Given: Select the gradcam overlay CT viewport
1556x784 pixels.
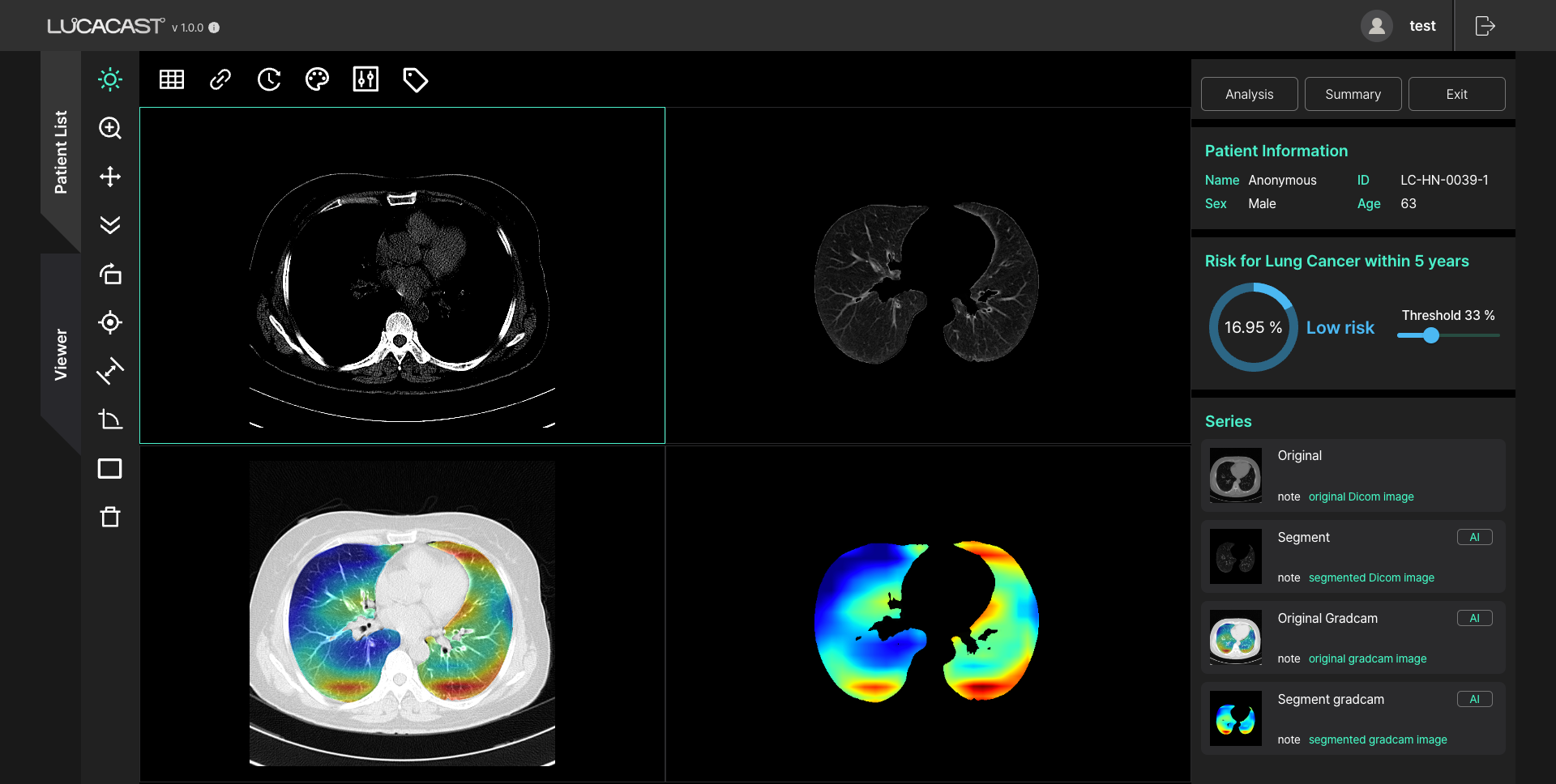Looking at the screenshot, I should tap(402, 613).
